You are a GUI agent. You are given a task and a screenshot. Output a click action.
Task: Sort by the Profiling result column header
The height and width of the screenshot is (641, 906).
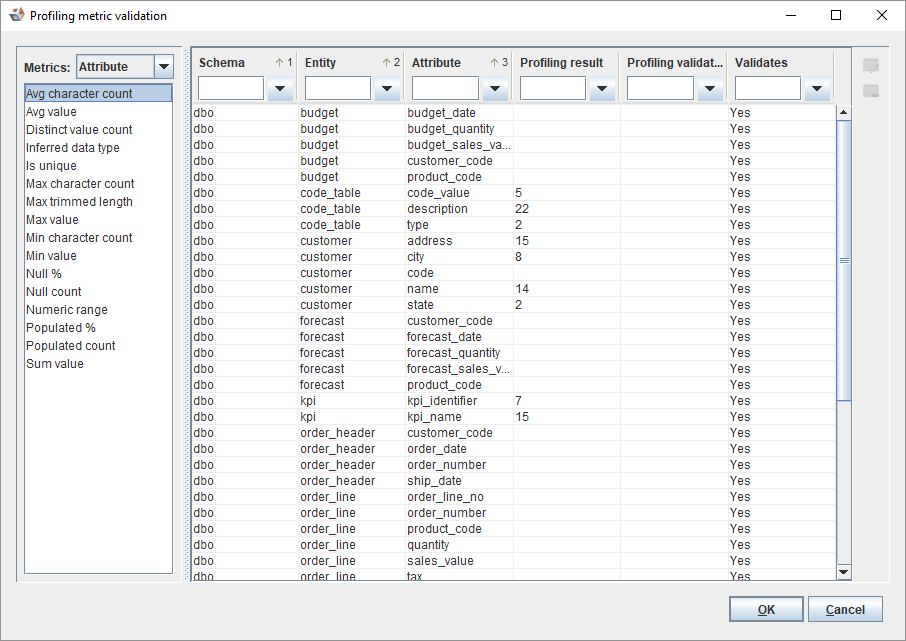[561, 63]
